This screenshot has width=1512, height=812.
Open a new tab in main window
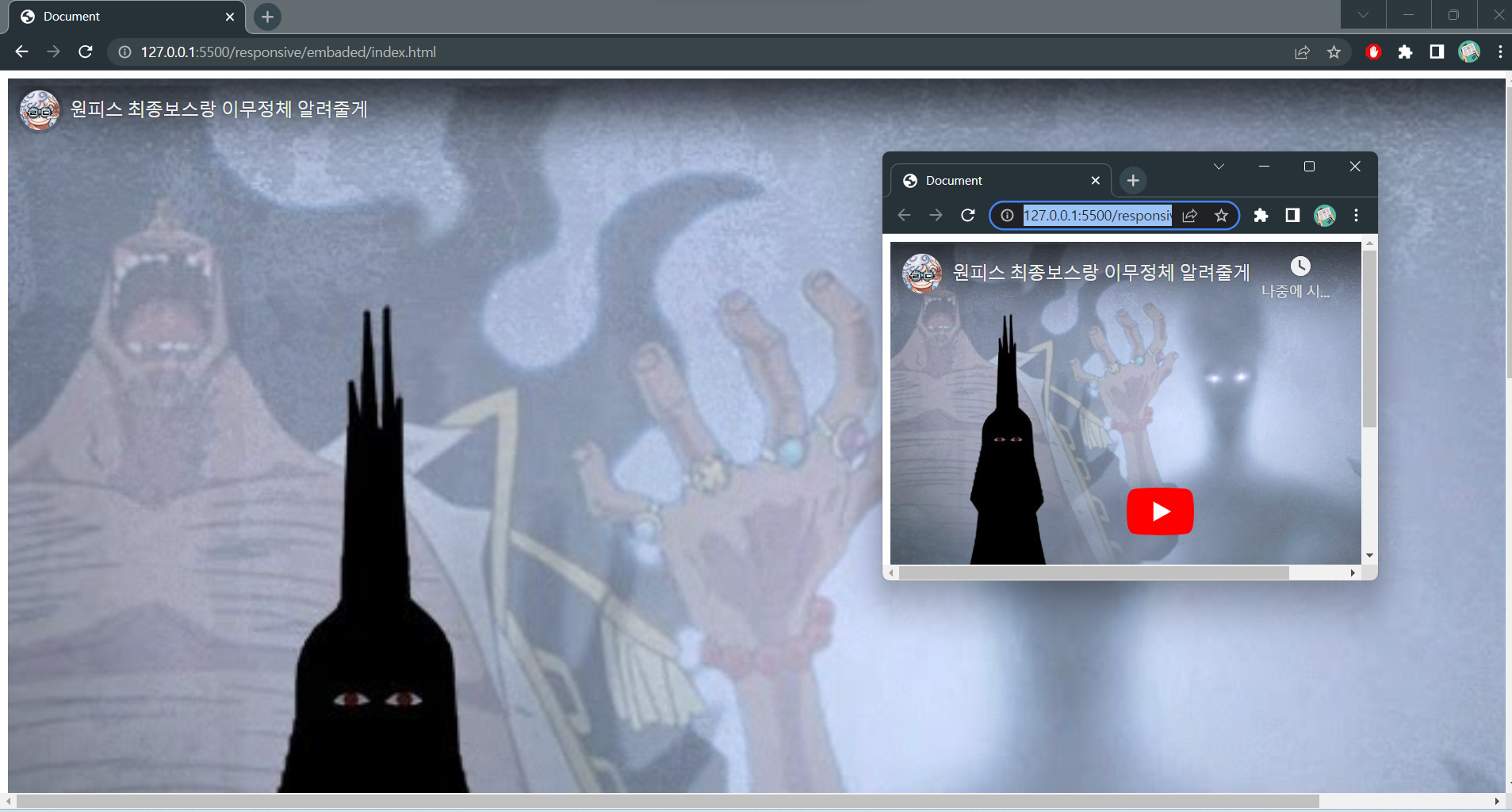(x=268, y=17)
